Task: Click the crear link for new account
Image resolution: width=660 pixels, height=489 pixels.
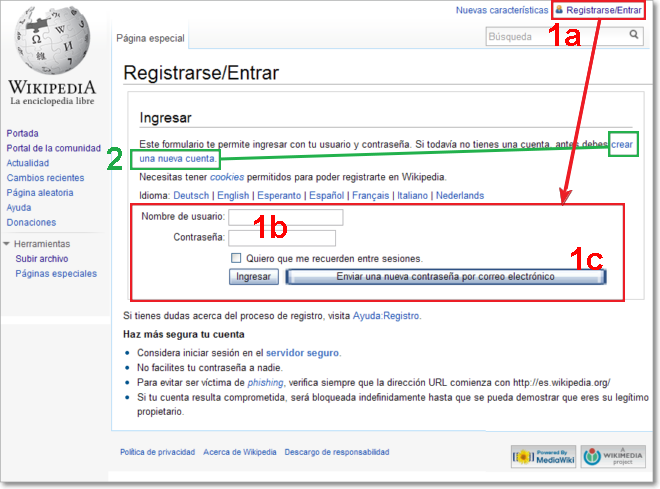Action: click(x=622, y=144)
